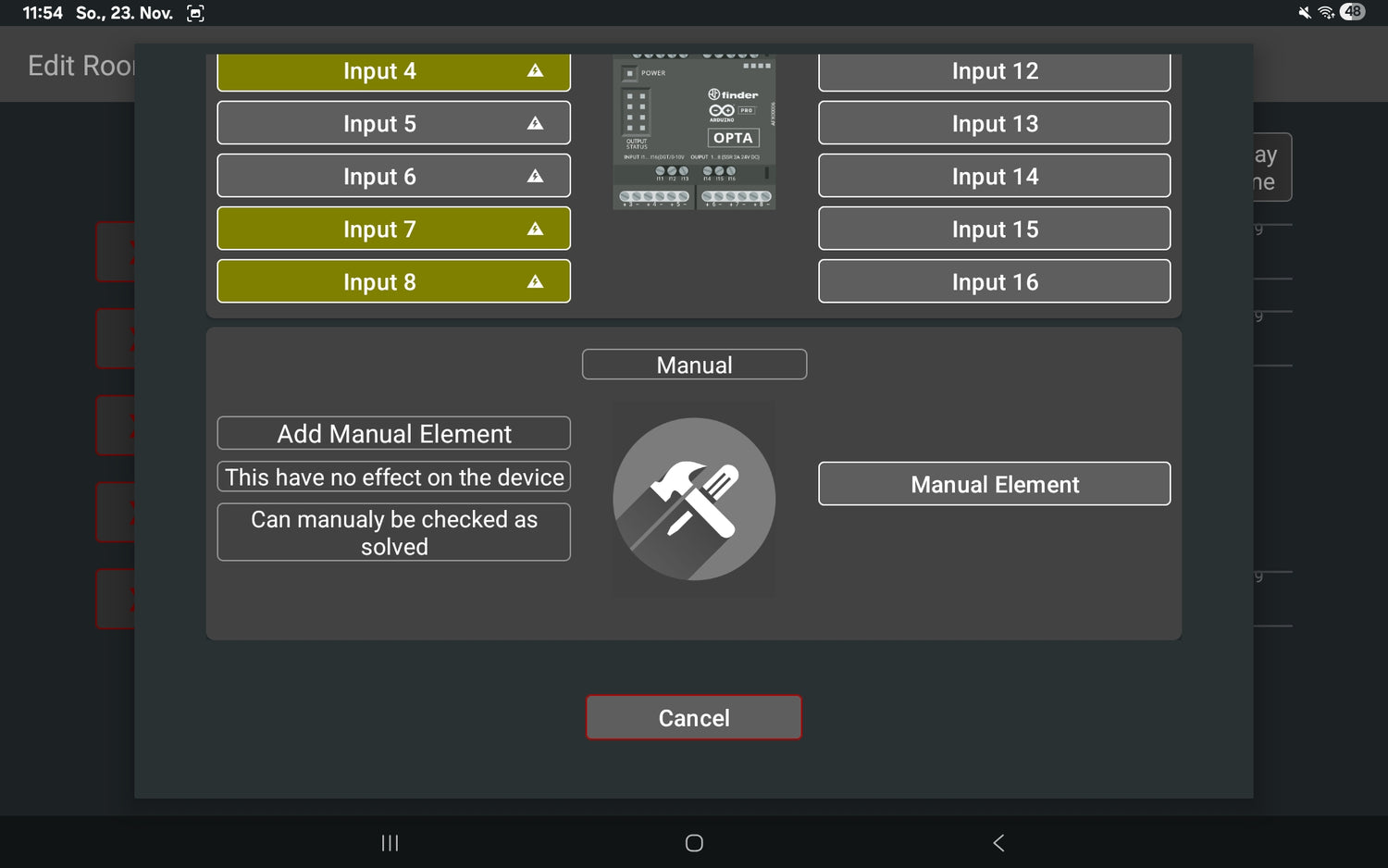Image resolution: width=1388 pixels, height=868 pixels.
Task: Choose Input 14 from the list
Action: pyautogui.click(x=994, y=176)
